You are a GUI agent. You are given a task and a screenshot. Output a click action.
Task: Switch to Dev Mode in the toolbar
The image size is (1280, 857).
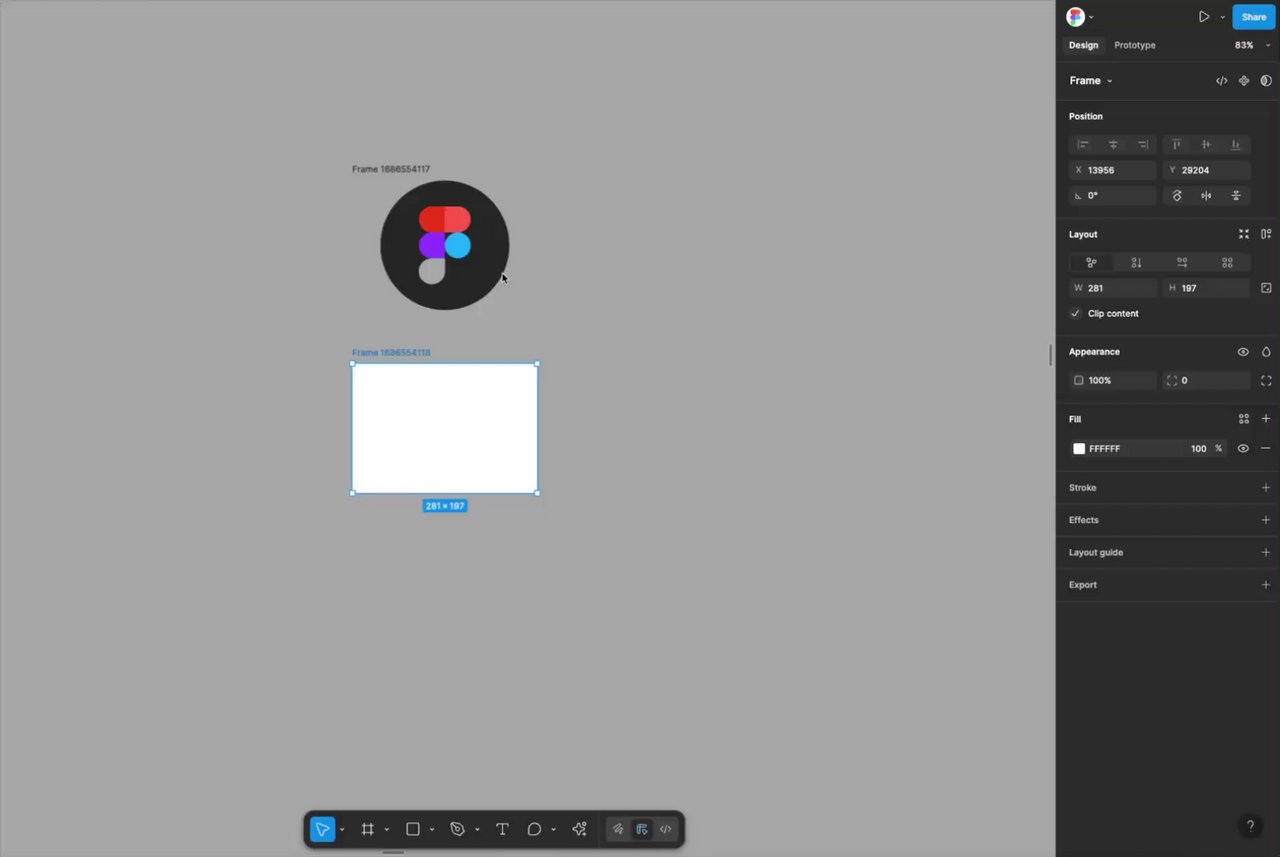(x=665, y=829)
